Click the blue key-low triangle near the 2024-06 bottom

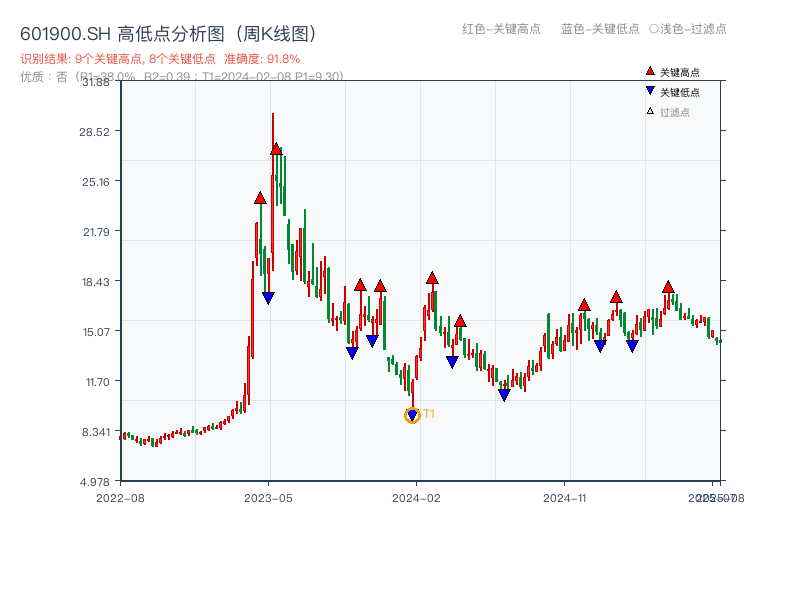click(x=503, y=394)
